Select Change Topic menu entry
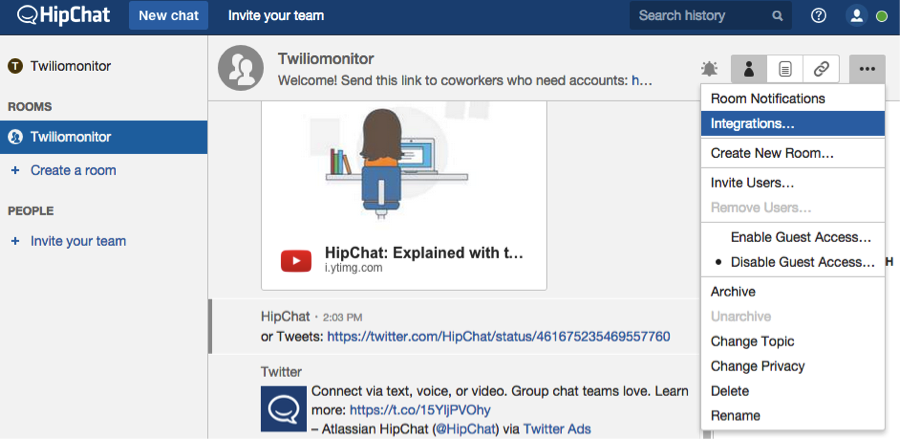 pos(793,341)
